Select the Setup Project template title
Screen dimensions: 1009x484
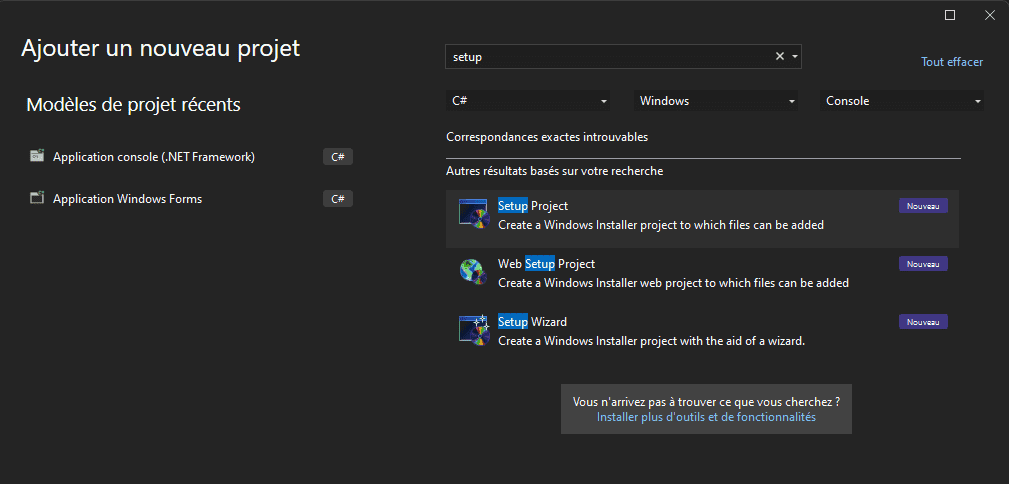tap(533, 206)
